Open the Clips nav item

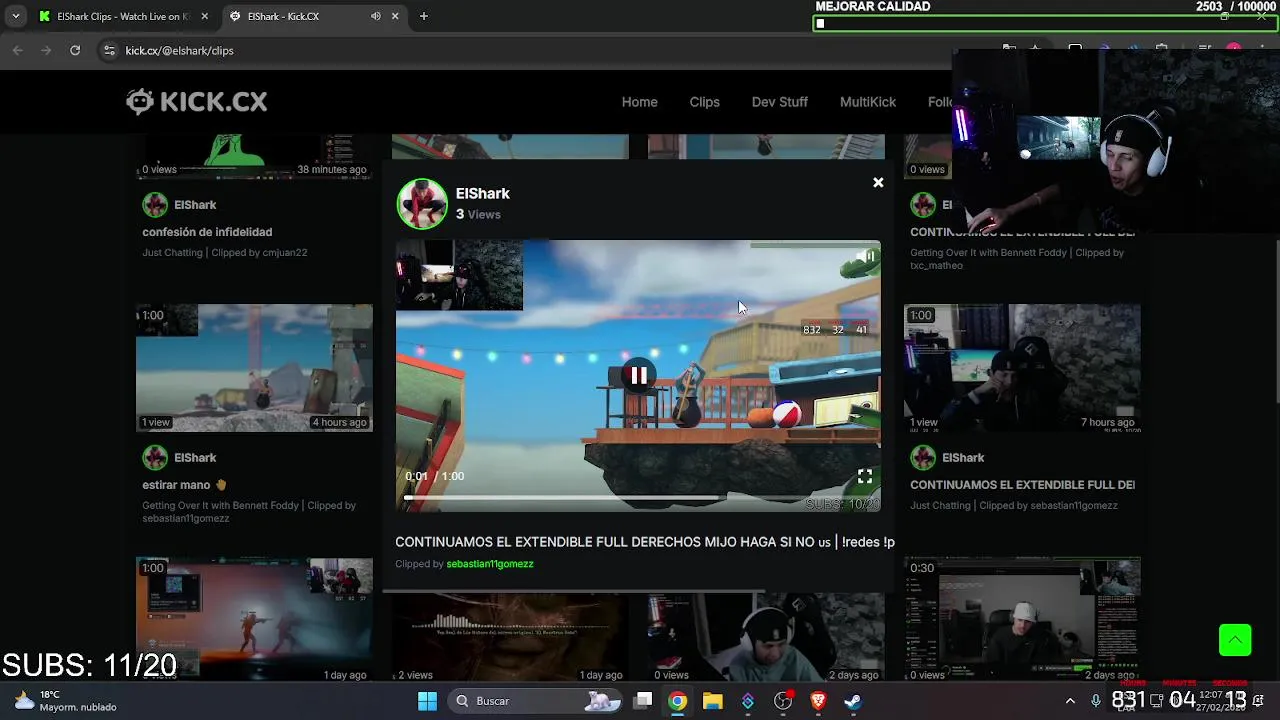704,102
